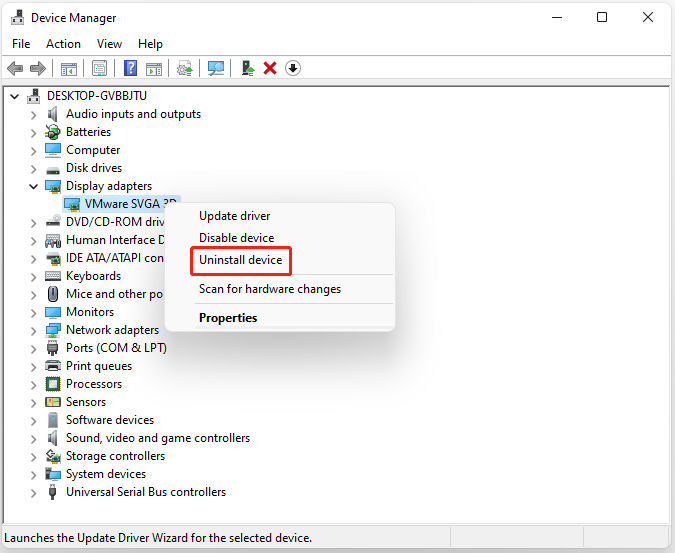This screenshot has height=553, width=675.
Task: Expand the DVD/CD-ROM drives arrow
Action: (34, 223)
